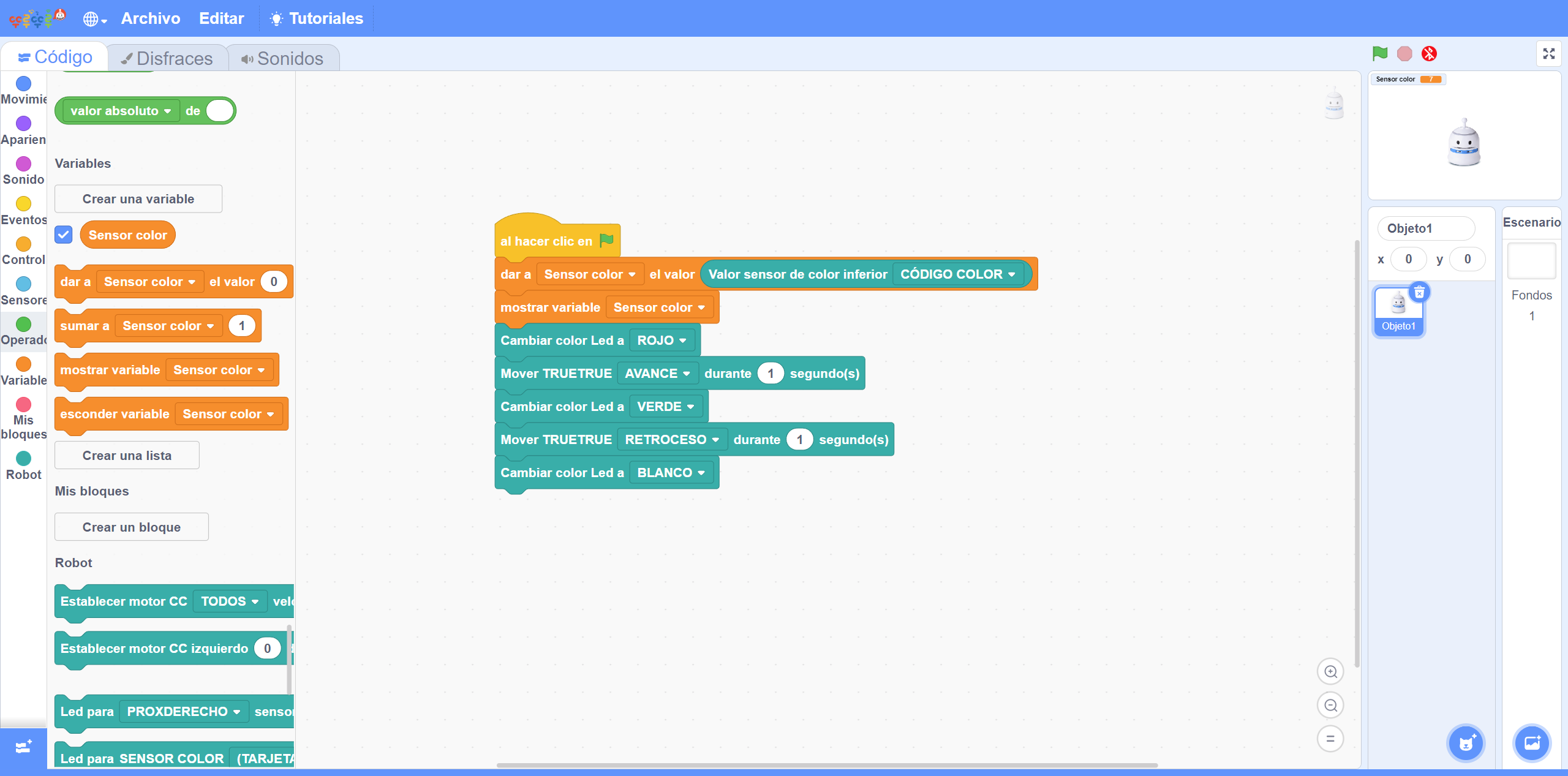Click Crear una variable button

tap(138, 199)
